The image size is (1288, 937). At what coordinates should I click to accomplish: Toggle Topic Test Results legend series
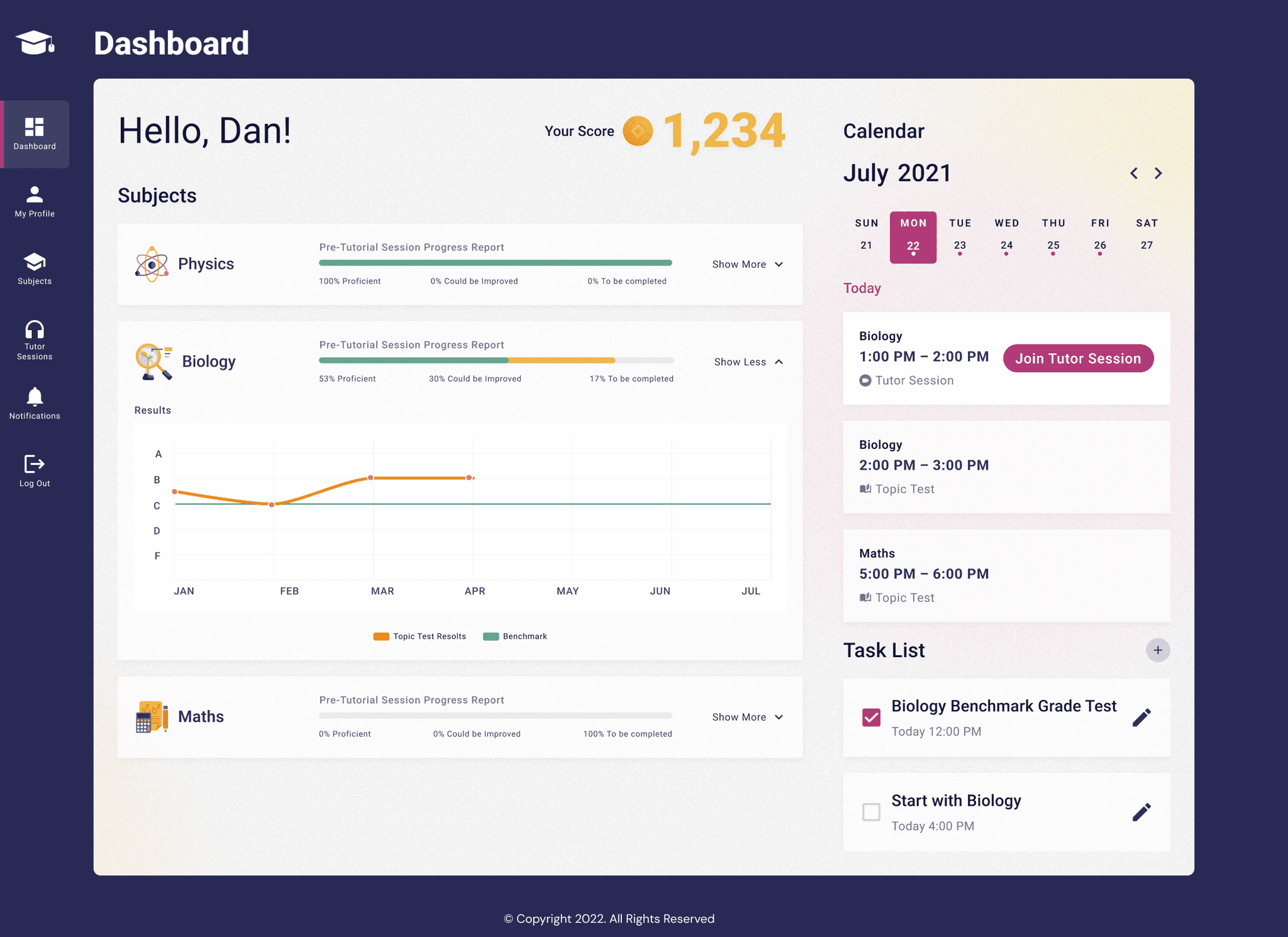pos(420,636)
